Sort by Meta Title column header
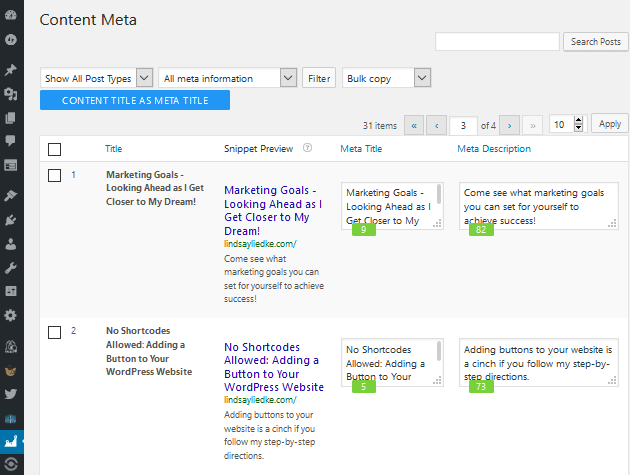Screen dimensions: 630x475 point(361,149)
